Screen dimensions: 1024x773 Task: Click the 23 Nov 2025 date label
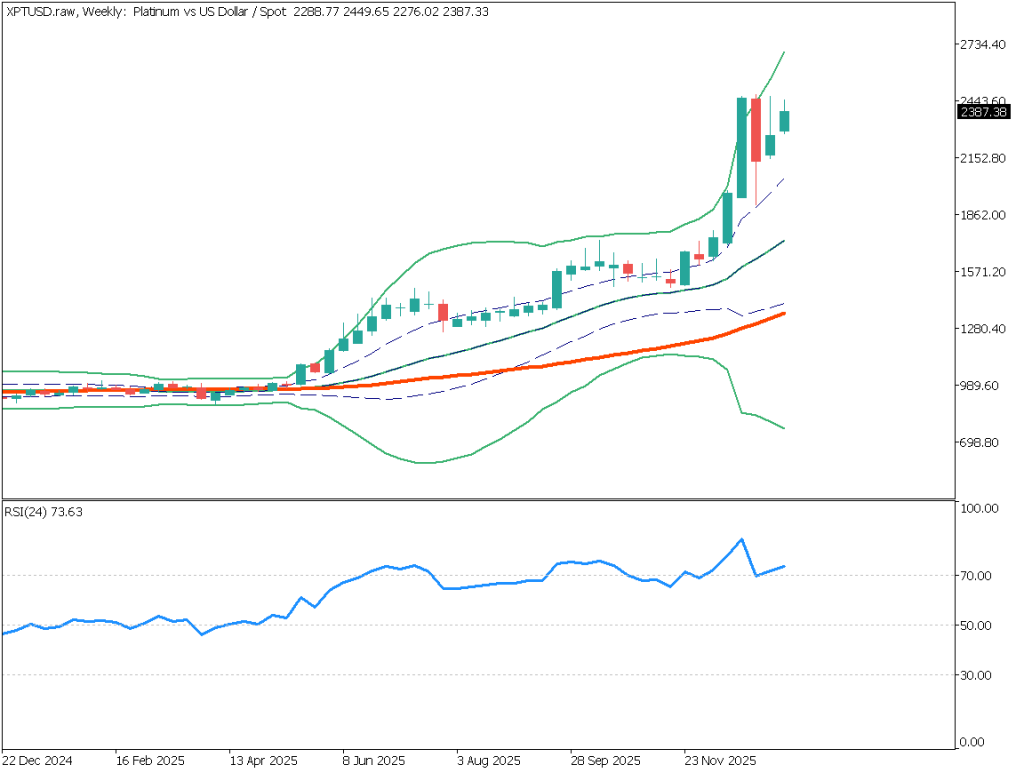pos(720,760)
